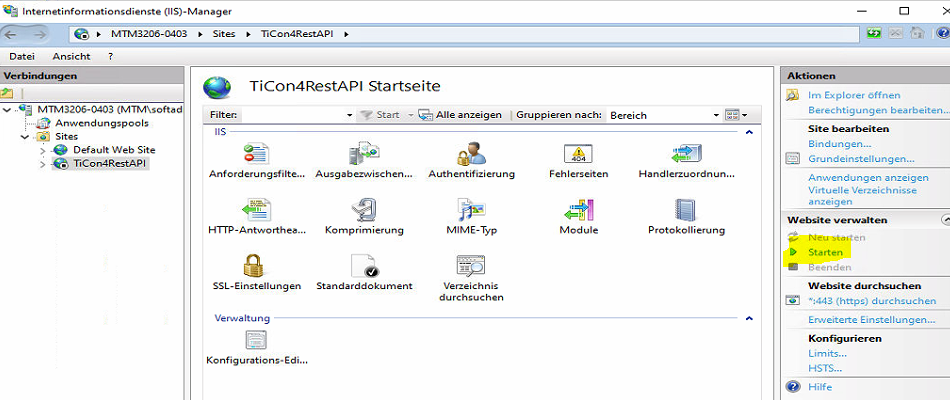Screen dimensions: 950x400
Task: Open the Protokollierung feature icon
Action: 686,211
